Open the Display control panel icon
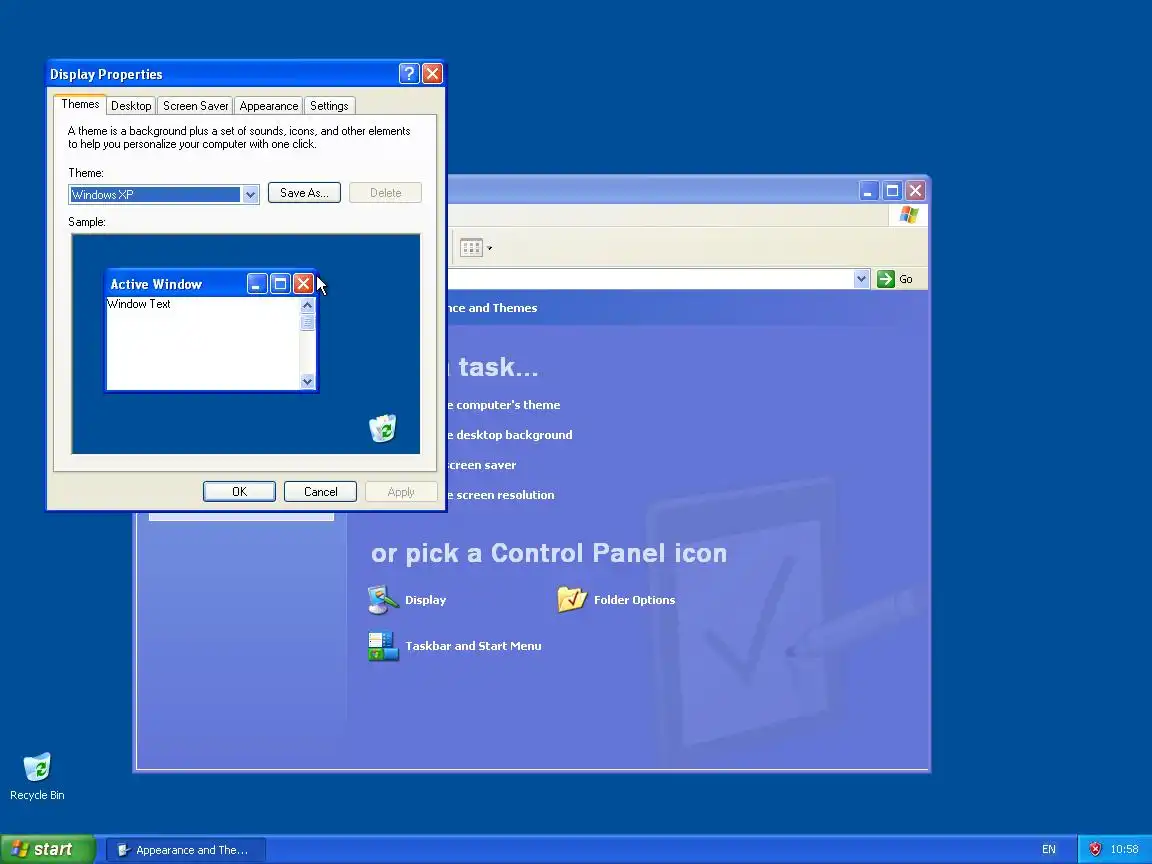This screenshot has width=1152, height=864. coord(383,600)
